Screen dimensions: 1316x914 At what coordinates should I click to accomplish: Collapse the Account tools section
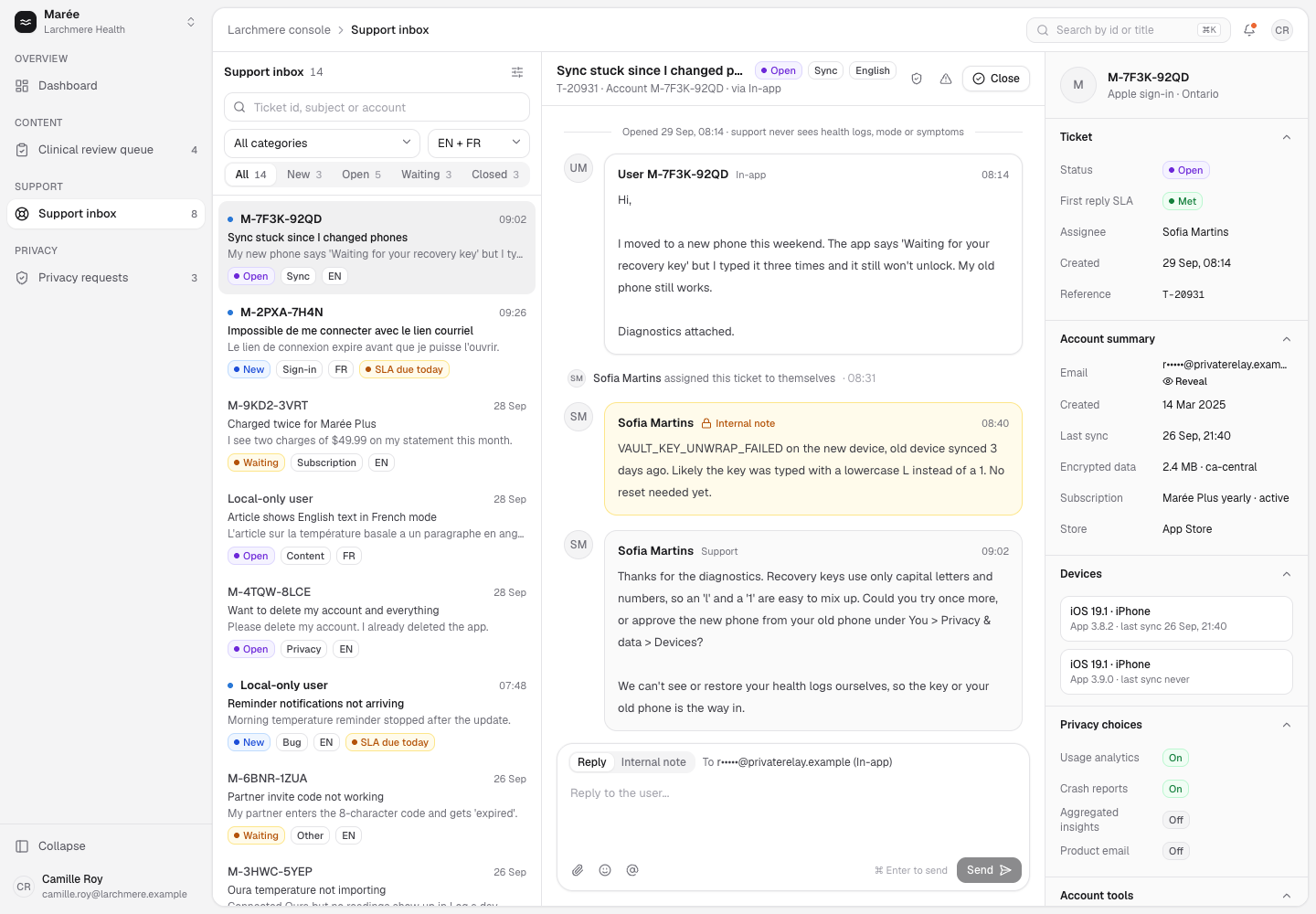(x=1287, y=896)
